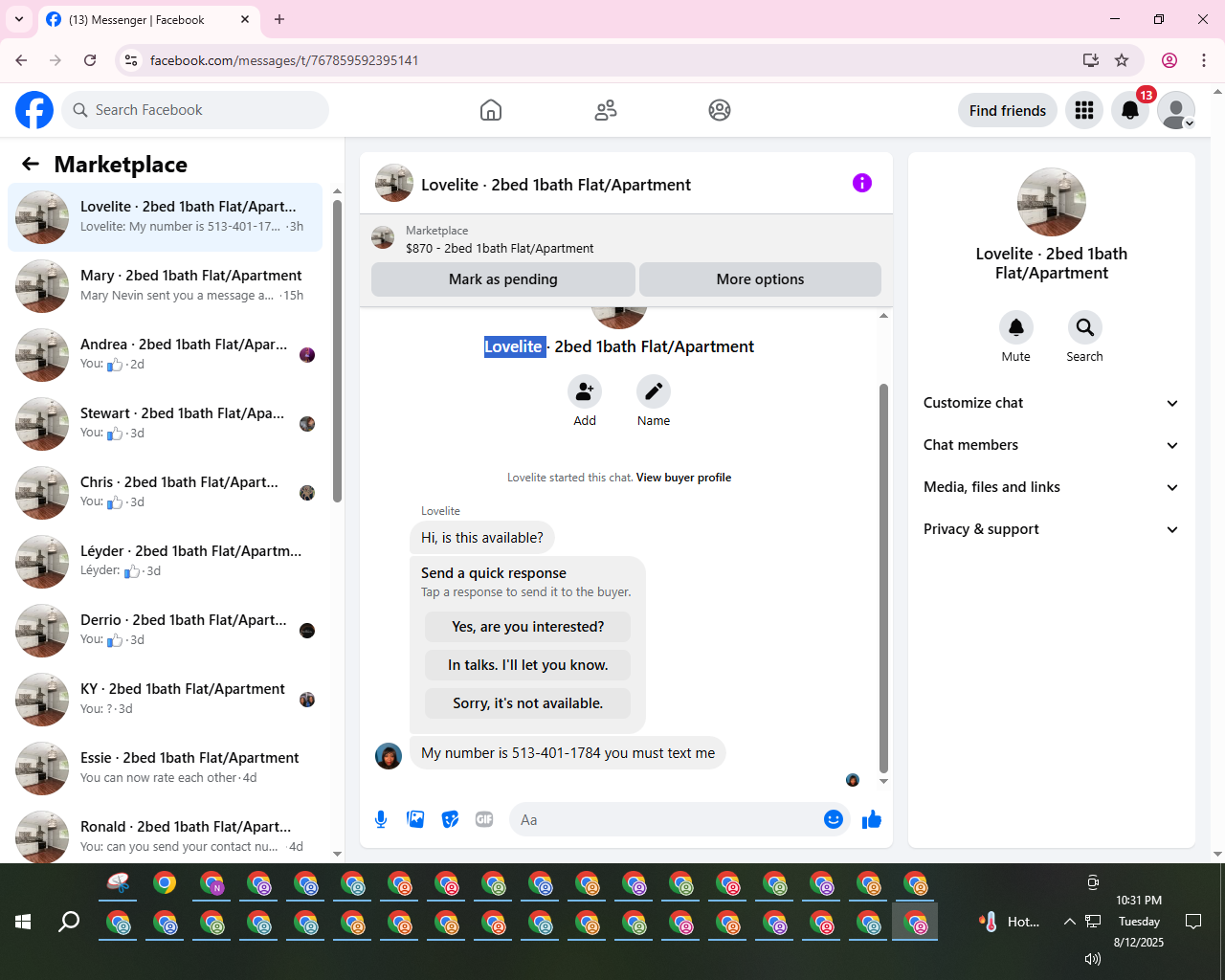Viewport: 1225px width, 980px height.
Task: Open More options button
Action: pos(760,279)
